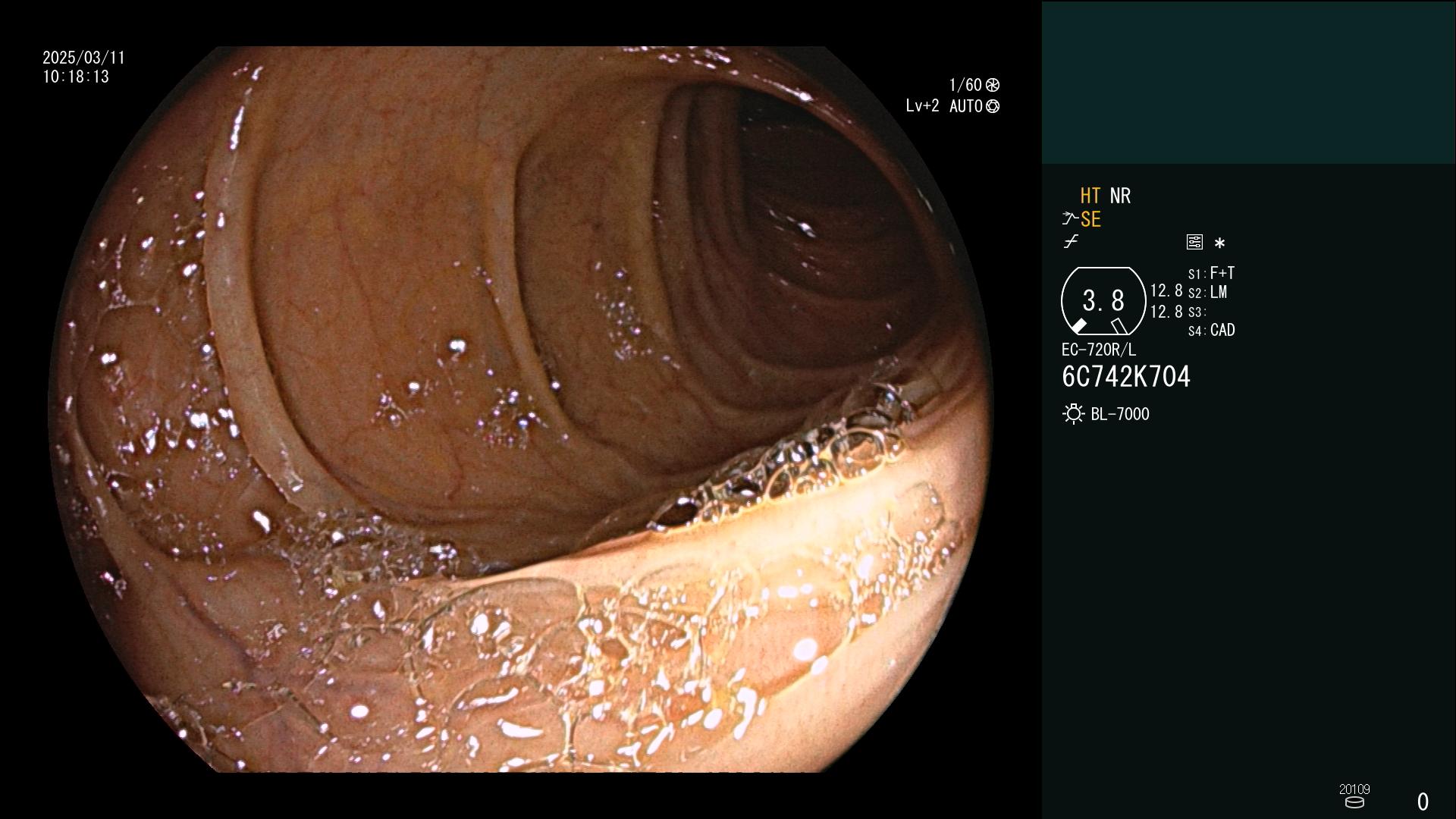This screenshot has height=819, width=1456.
Task: Click the S1 switch assignment F+T
Action: (1222, 273)
